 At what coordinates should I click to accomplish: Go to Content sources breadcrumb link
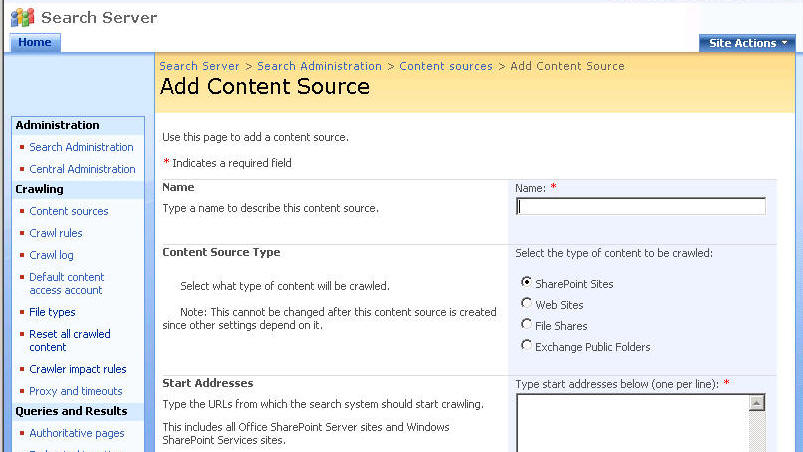(446, 66)
